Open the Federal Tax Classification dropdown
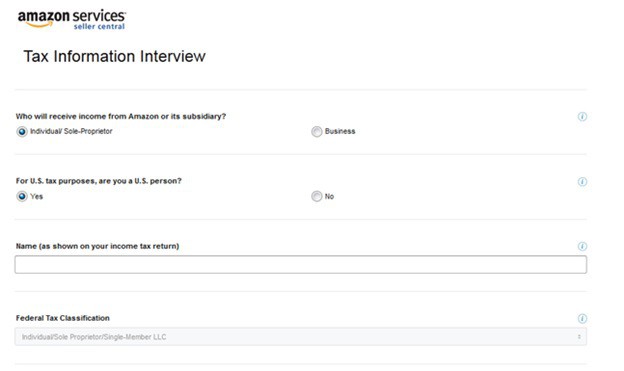The height and width of the screenshot is (371, 624). tap(300, 337)
